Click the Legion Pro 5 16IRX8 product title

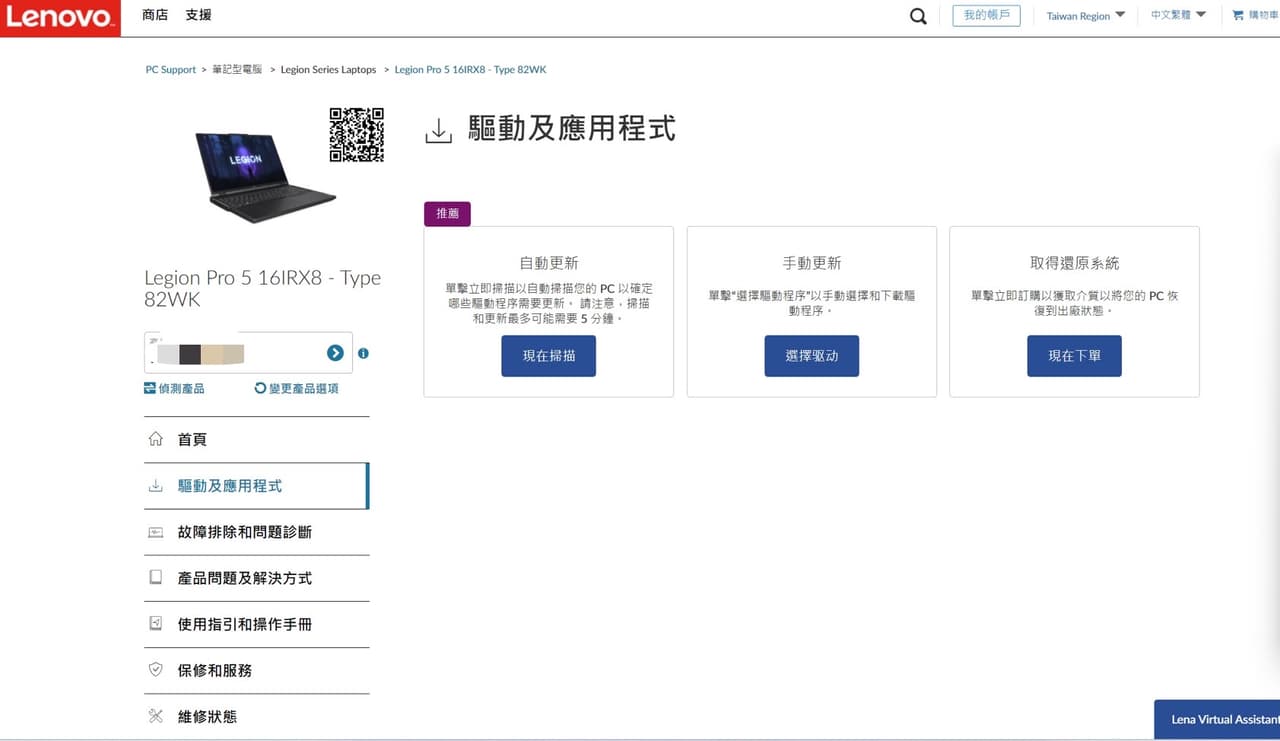pos(262,288)
